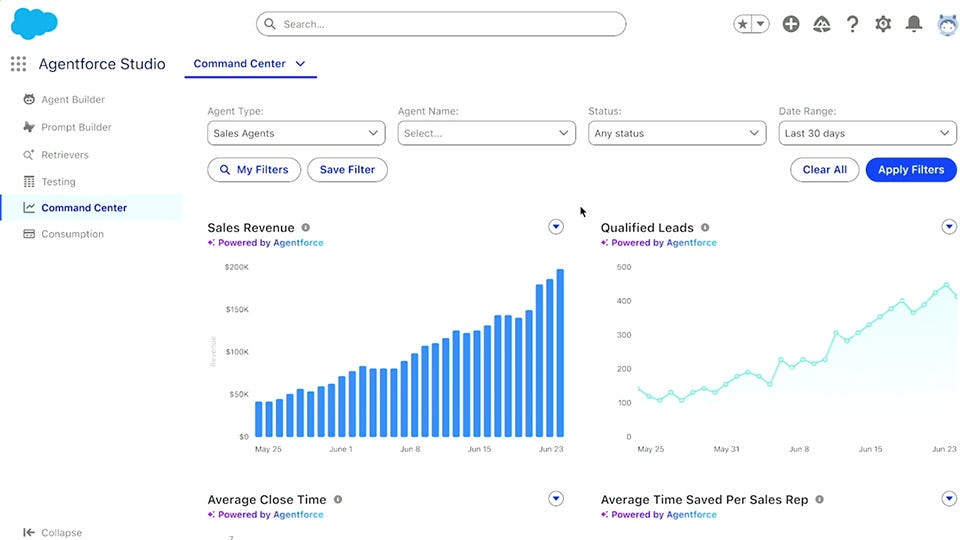The height and width of the screenshot is (540, 960).
Task: Click the Command Center chart icon
Action: [x=29, y=208]
